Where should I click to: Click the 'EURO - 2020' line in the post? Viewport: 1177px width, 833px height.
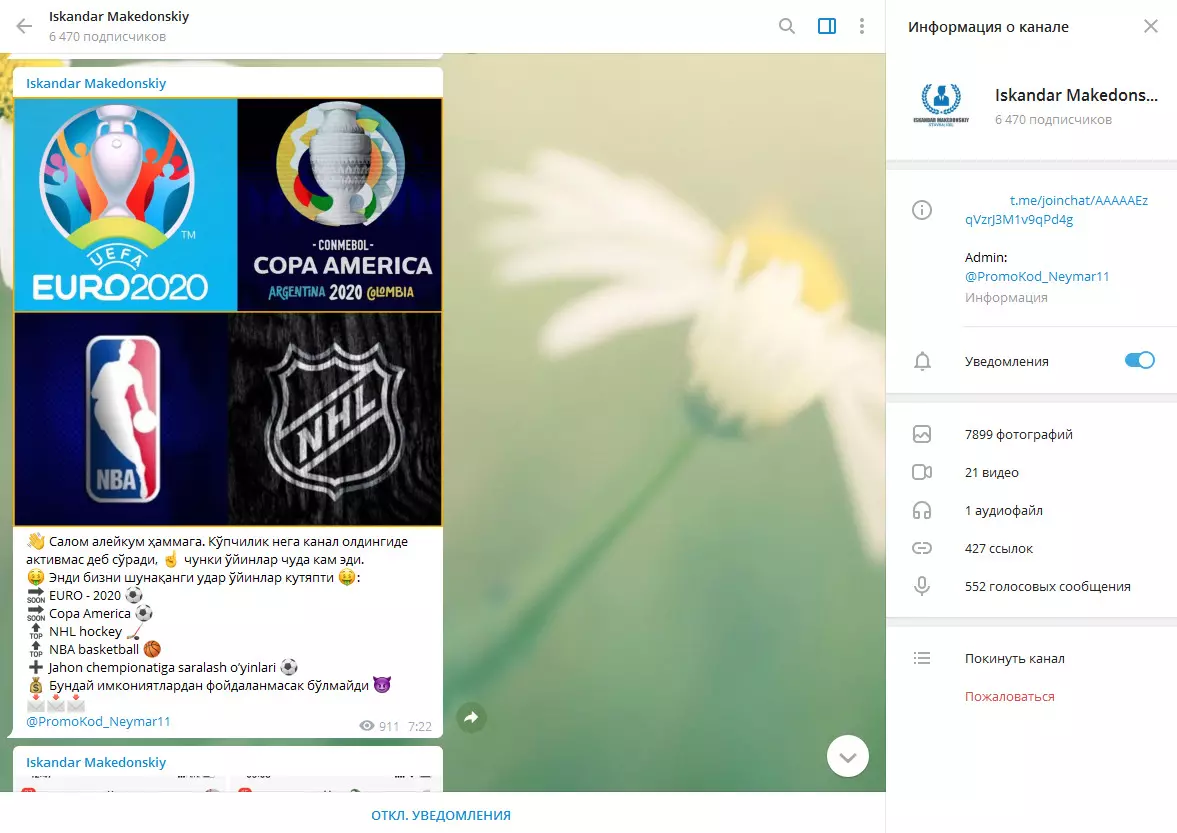pos(84,596)
